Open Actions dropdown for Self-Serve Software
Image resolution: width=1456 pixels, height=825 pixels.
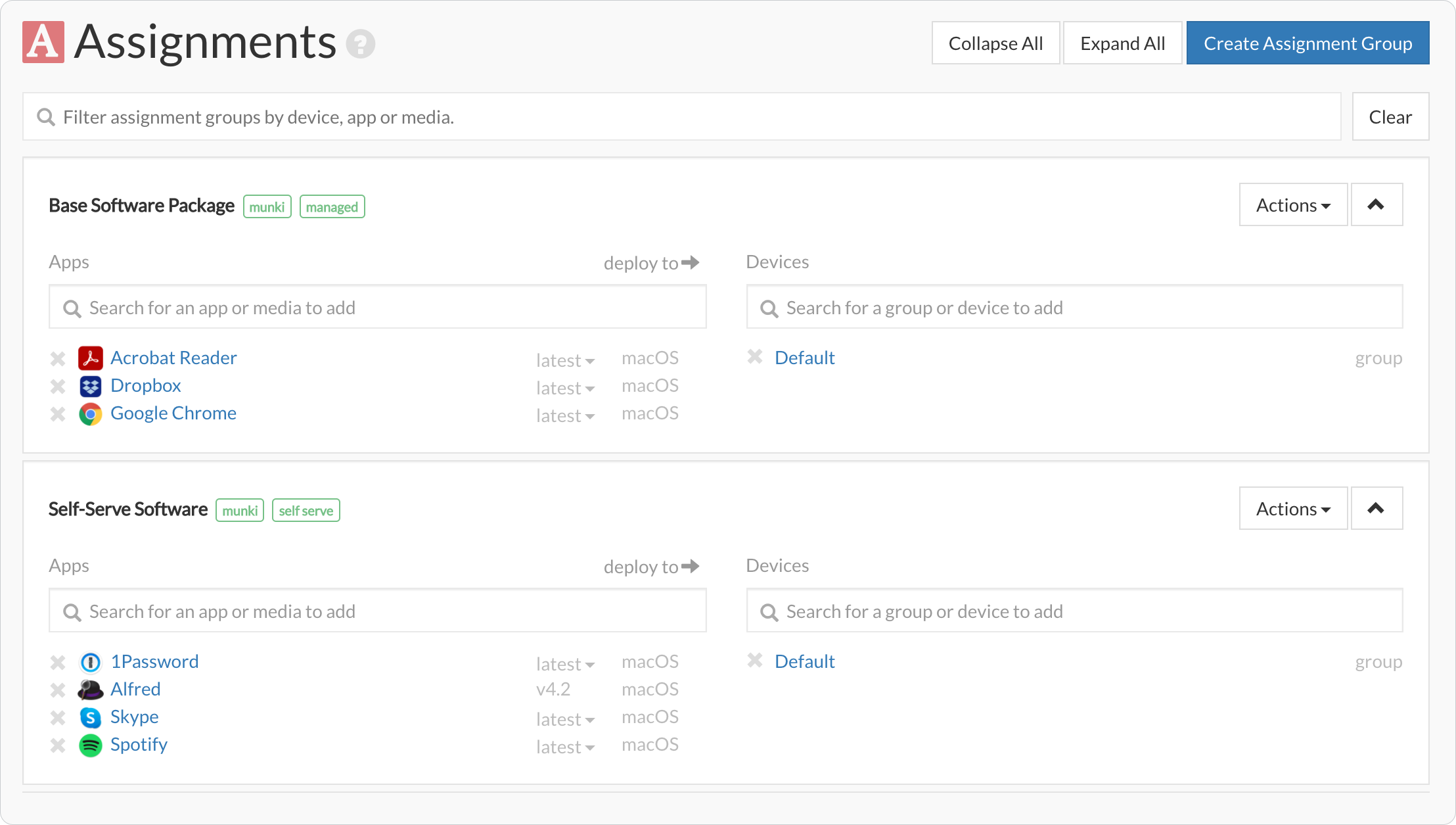point(1293,509)
